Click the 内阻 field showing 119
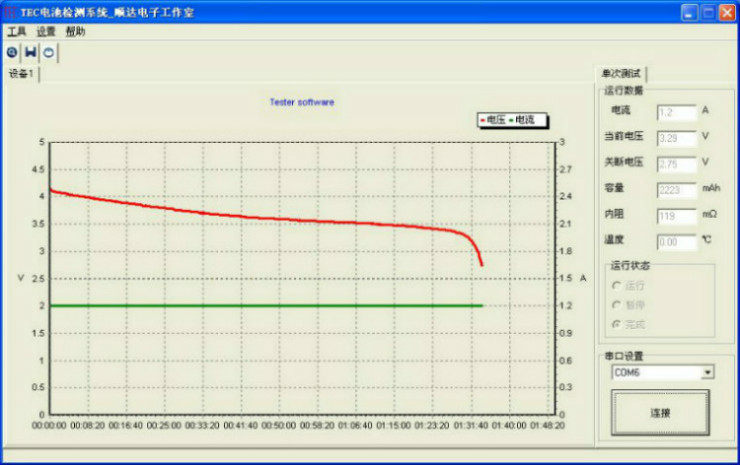Image resolution: width=740 pixels, height=465 pixels. tap(677, 216)
